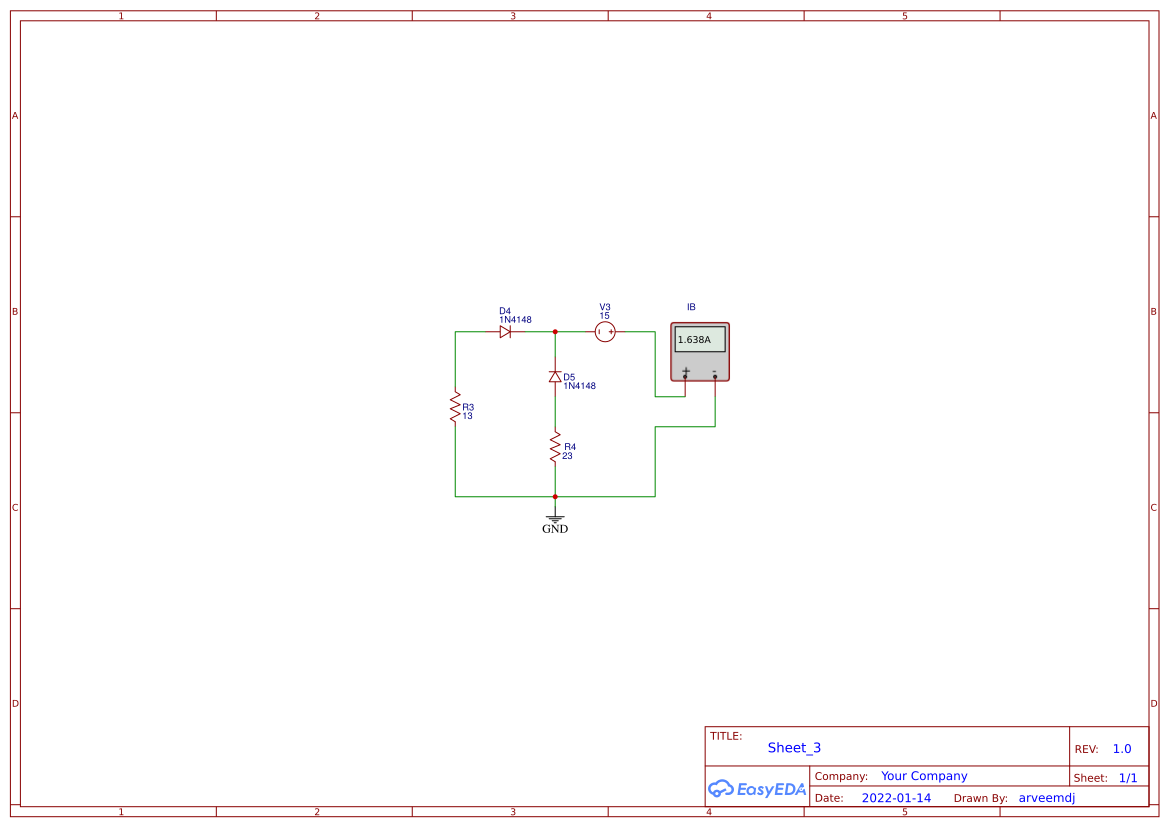The image size is (1169, 827).
Task: Select the V3 voltage source symbol
Action: [605, 332]
